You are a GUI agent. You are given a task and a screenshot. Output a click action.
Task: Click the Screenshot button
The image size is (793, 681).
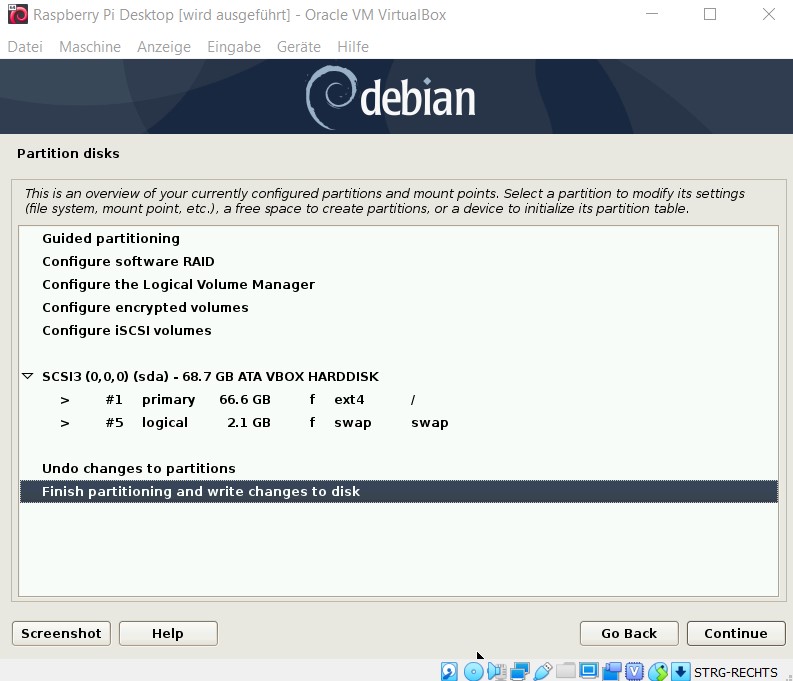61,633
